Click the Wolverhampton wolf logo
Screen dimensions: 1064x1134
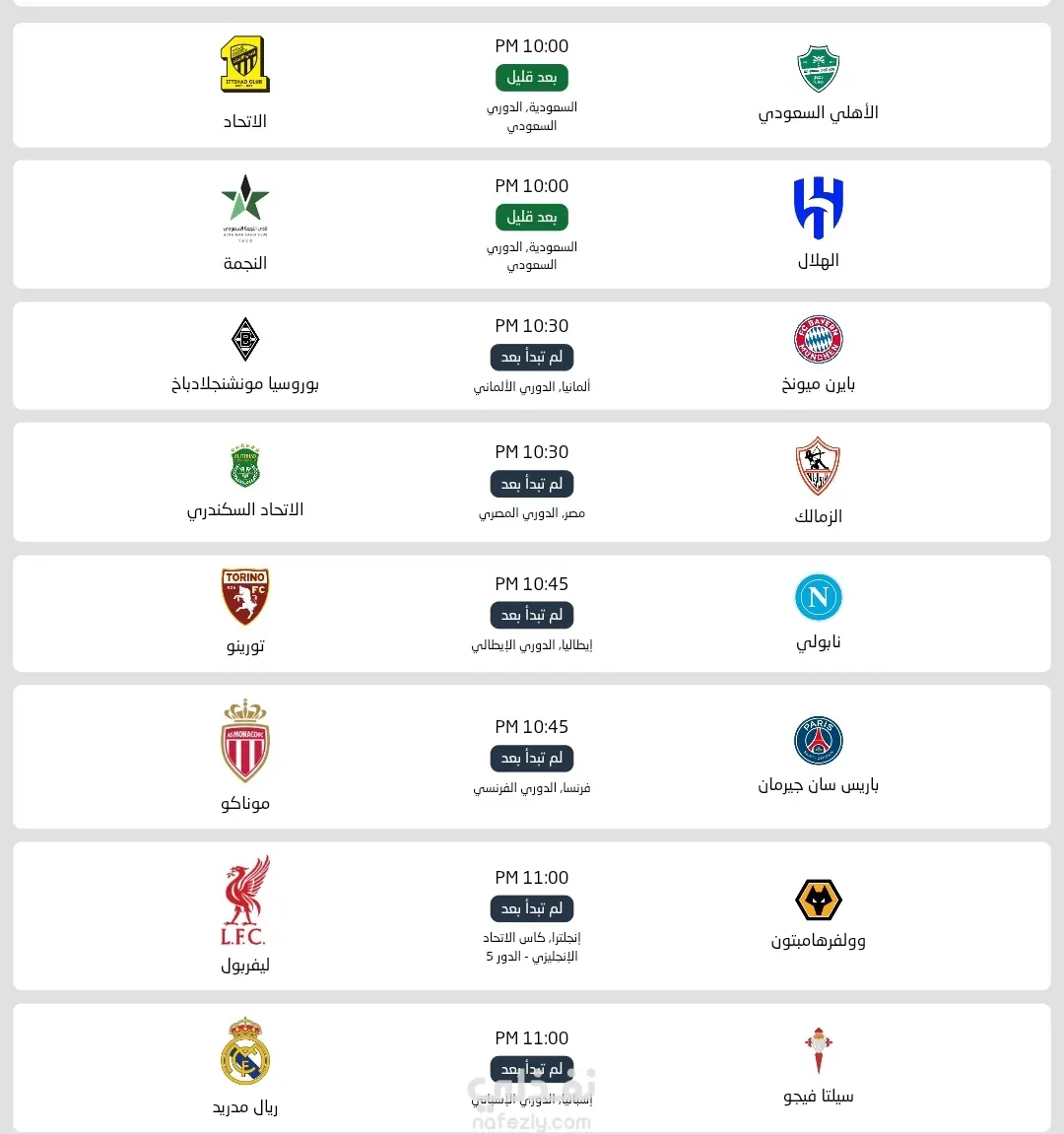[819, 900]
